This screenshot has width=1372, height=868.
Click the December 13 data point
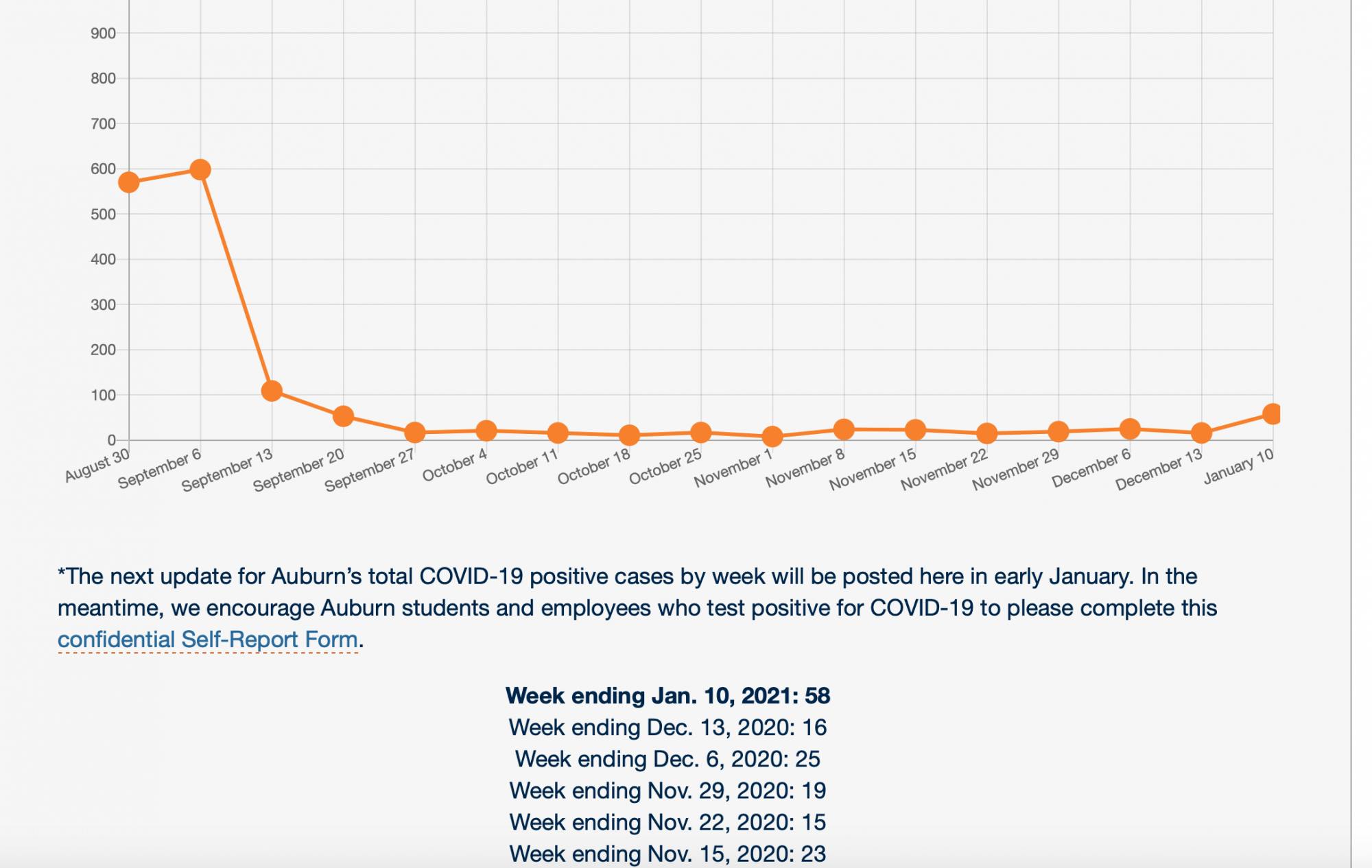click(x=1201, y=433)
